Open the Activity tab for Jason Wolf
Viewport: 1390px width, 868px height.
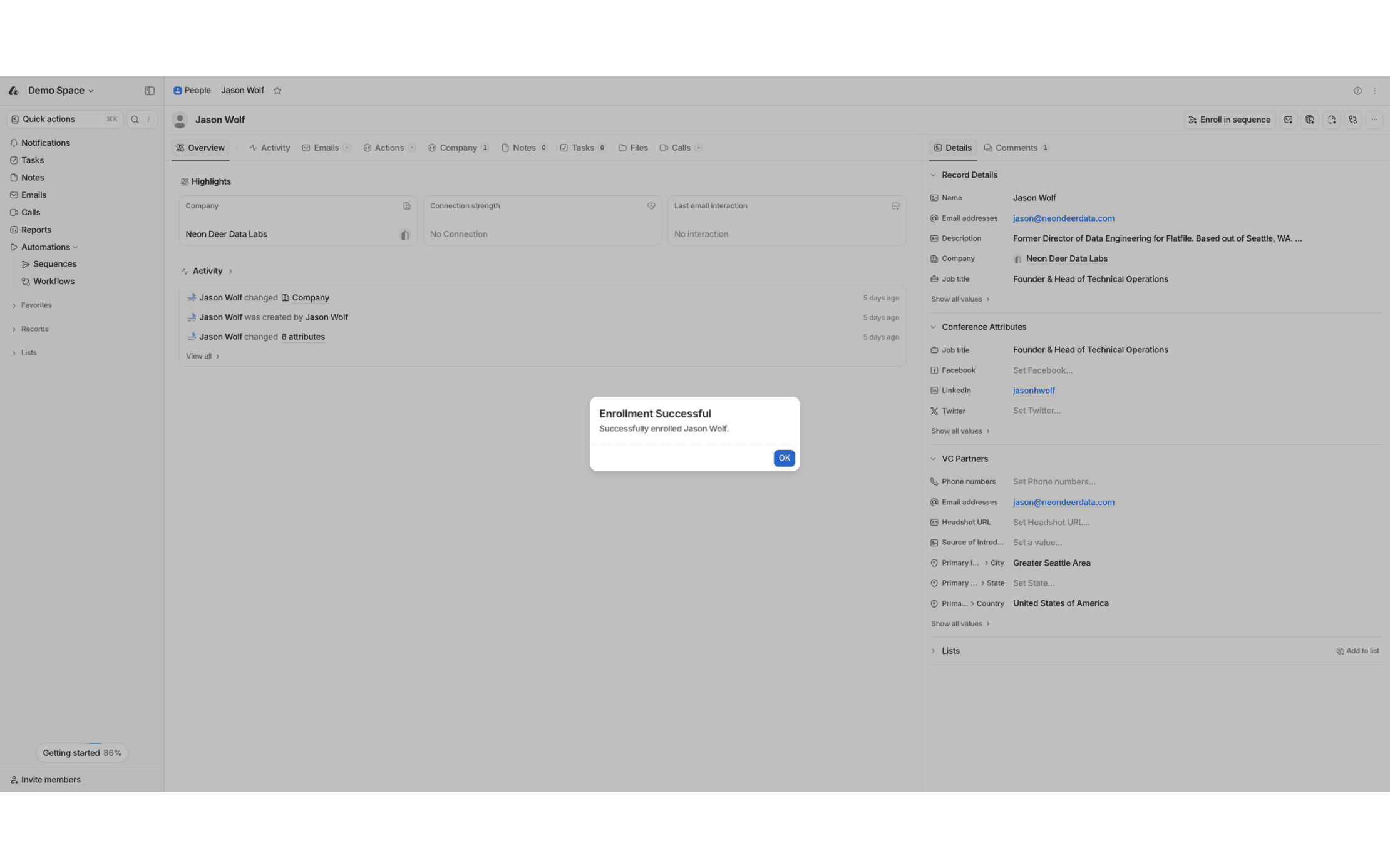pos(269,148)
